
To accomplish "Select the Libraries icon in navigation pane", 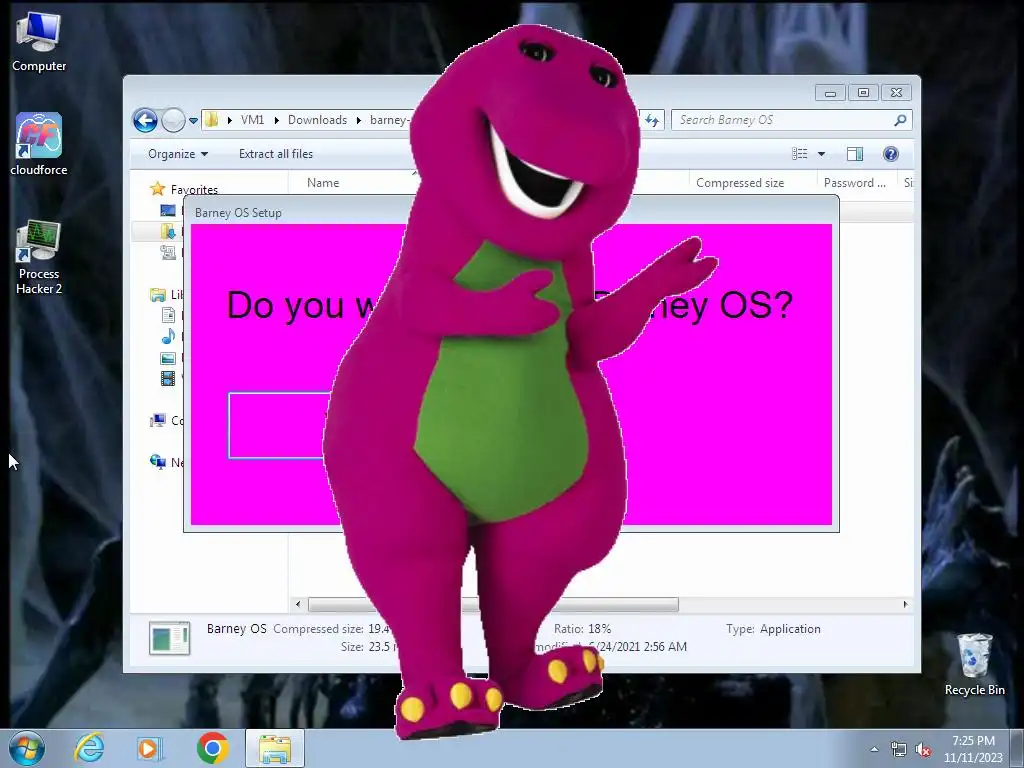I will pyautogui.click(x=158, y=295).
